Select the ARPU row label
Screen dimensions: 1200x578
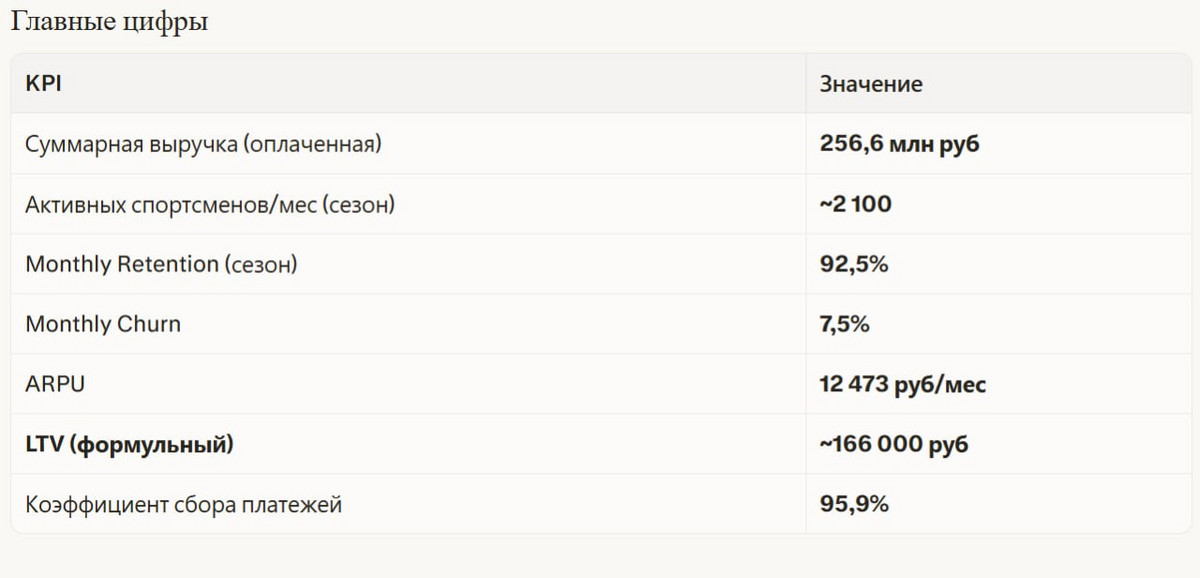[56, 384]
